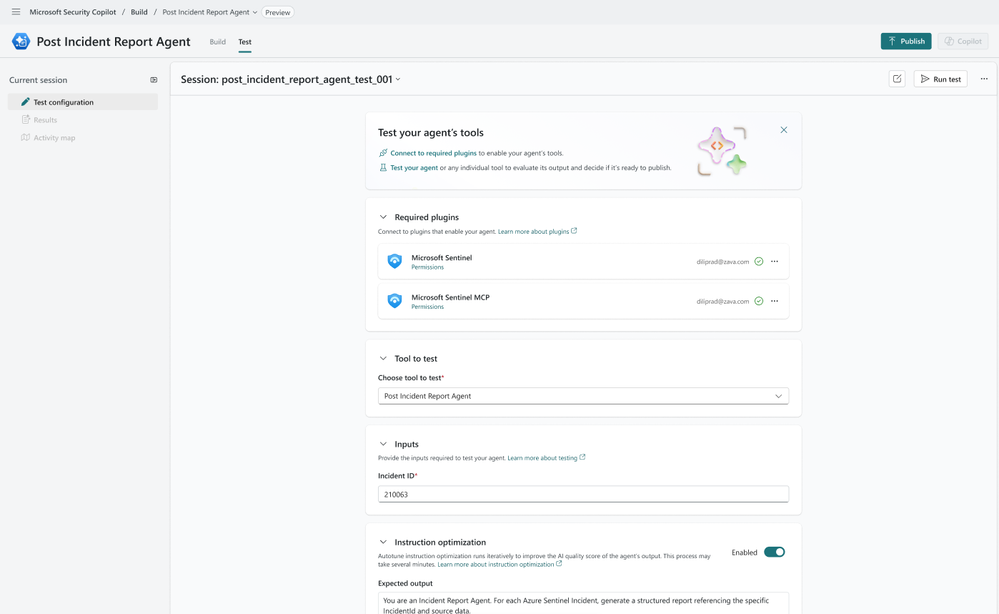Open the Connect to required plugins link

tap(433, 153)
